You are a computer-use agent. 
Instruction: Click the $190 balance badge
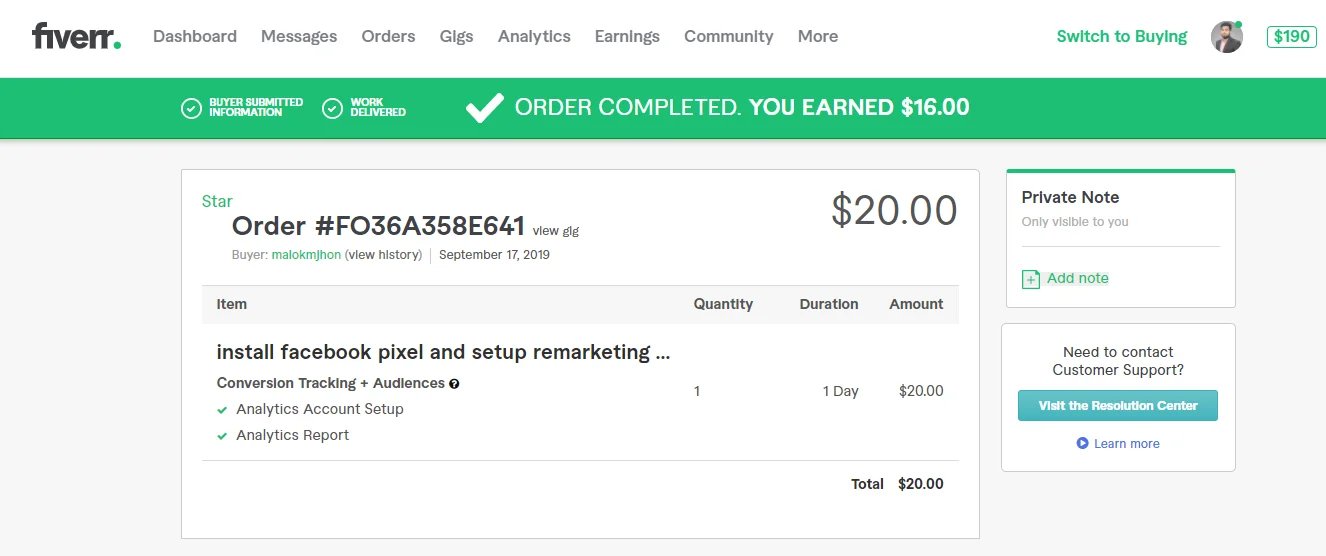pyautogui.click(x=1291, y=36)
